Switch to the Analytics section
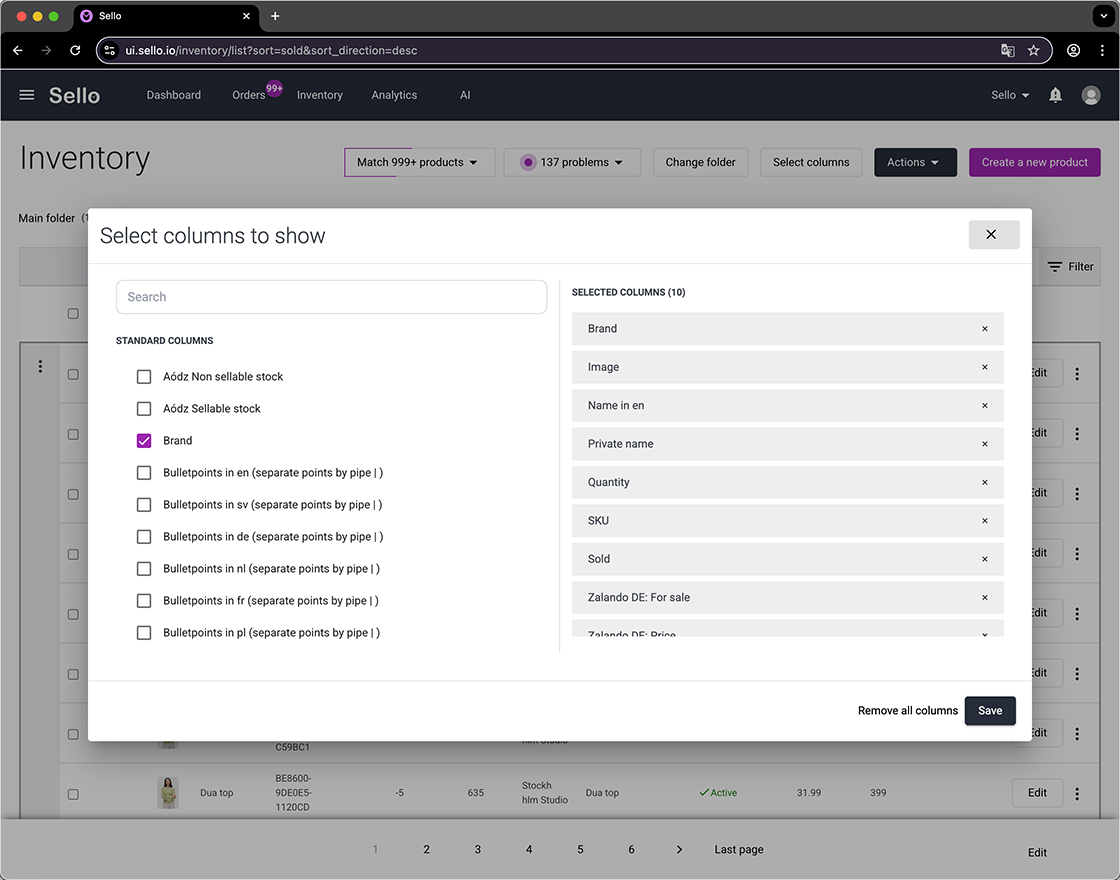 click(x=394, y=95)
